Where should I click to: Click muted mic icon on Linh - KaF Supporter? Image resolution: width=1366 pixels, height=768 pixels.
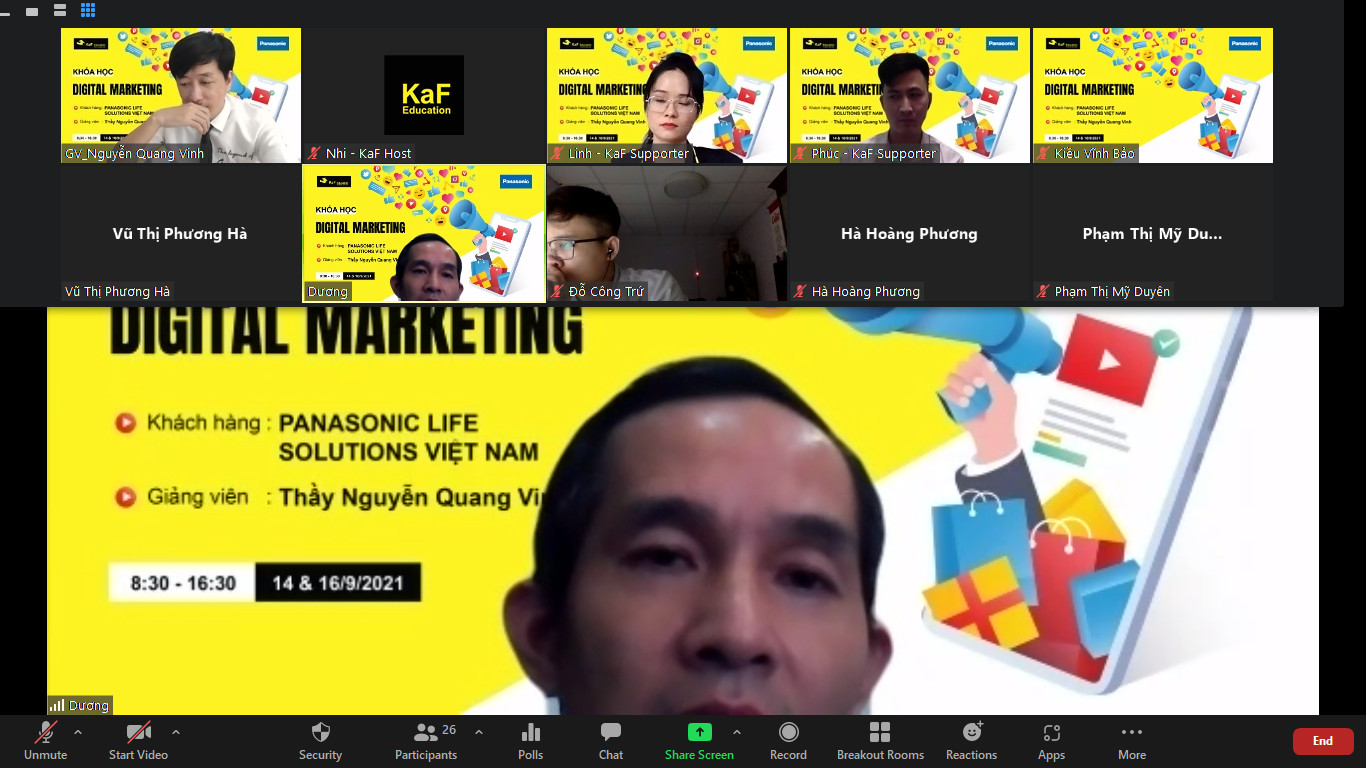(x=558, y=153)
